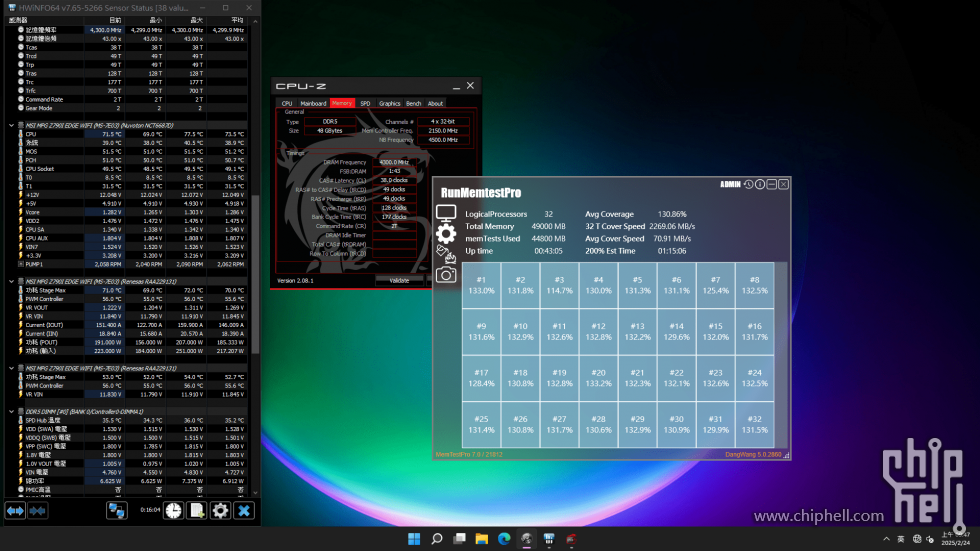
Task: Open Task View on taskbar
Action: click(x=459, y=539)
